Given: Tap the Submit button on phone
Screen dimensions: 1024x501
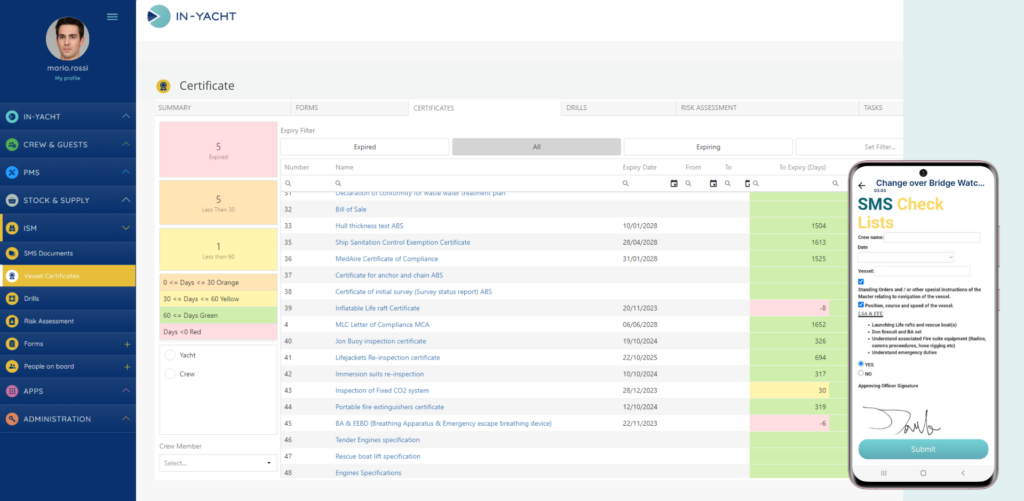Looking at the screenshot, I should coord(923,449).
